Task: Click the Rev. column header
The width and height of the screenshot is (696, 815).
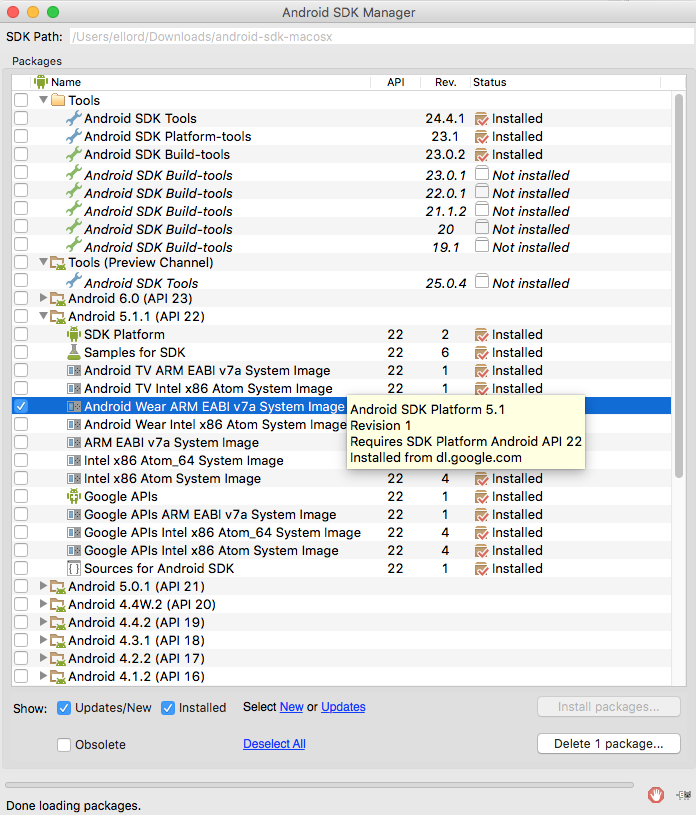Action: pyautogui.click(x=445, y=82)
